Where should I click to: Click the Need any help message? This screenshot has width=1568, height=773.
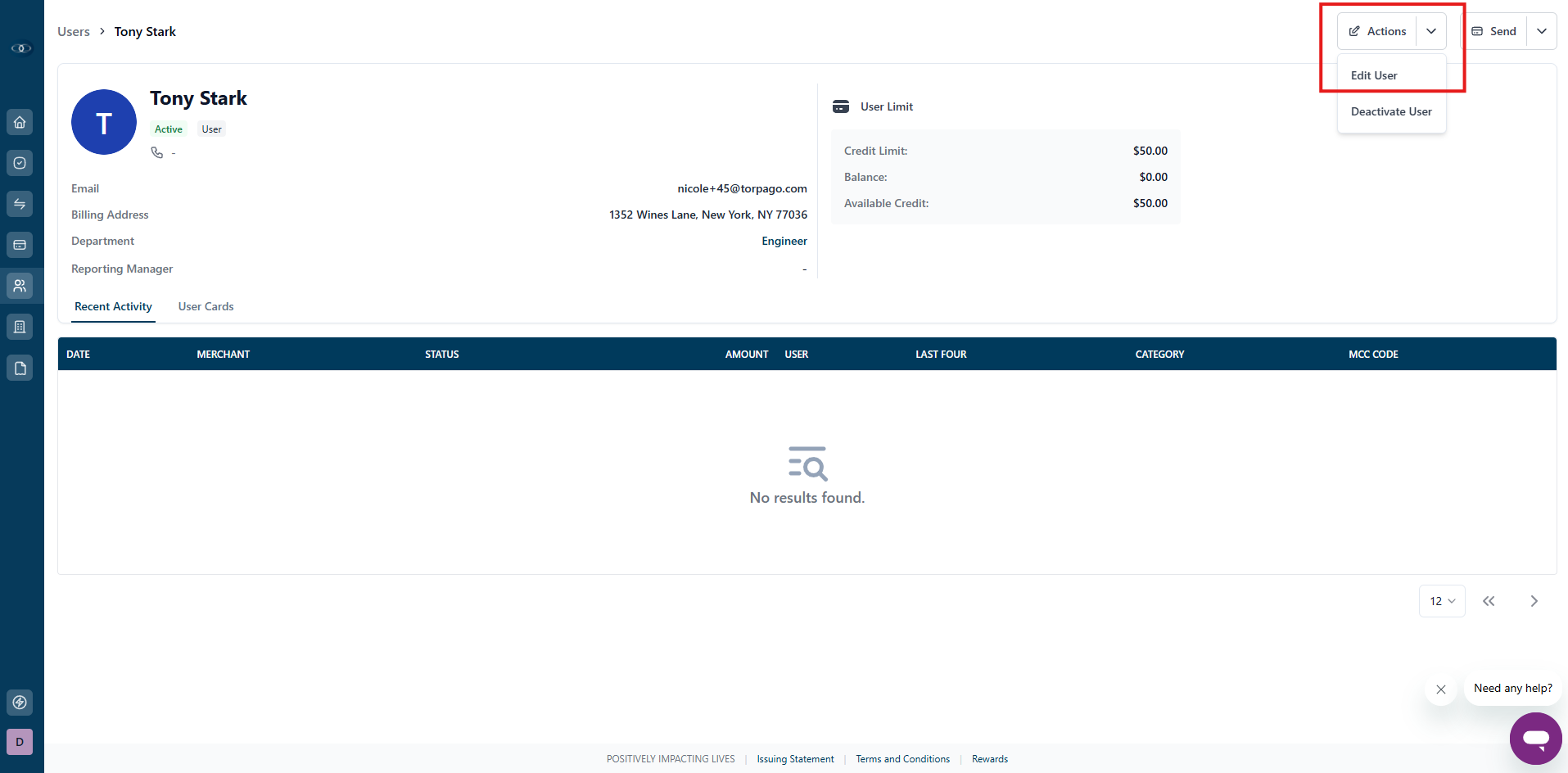pyautogui.click(x=1512, y=689)
